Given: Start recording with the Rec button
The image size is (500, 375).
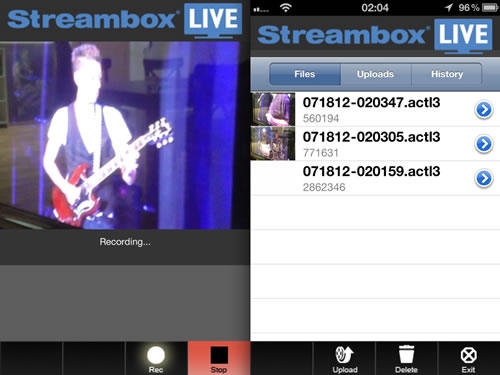Looking at the screenshot, I should (x=156, y=358).
